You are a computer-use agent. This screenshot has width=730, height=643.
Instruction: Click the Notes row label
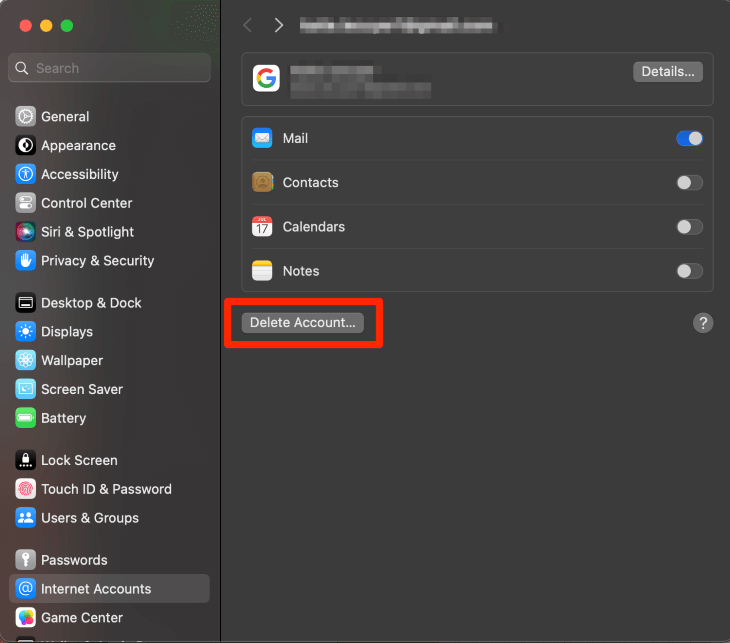point(301,271)
